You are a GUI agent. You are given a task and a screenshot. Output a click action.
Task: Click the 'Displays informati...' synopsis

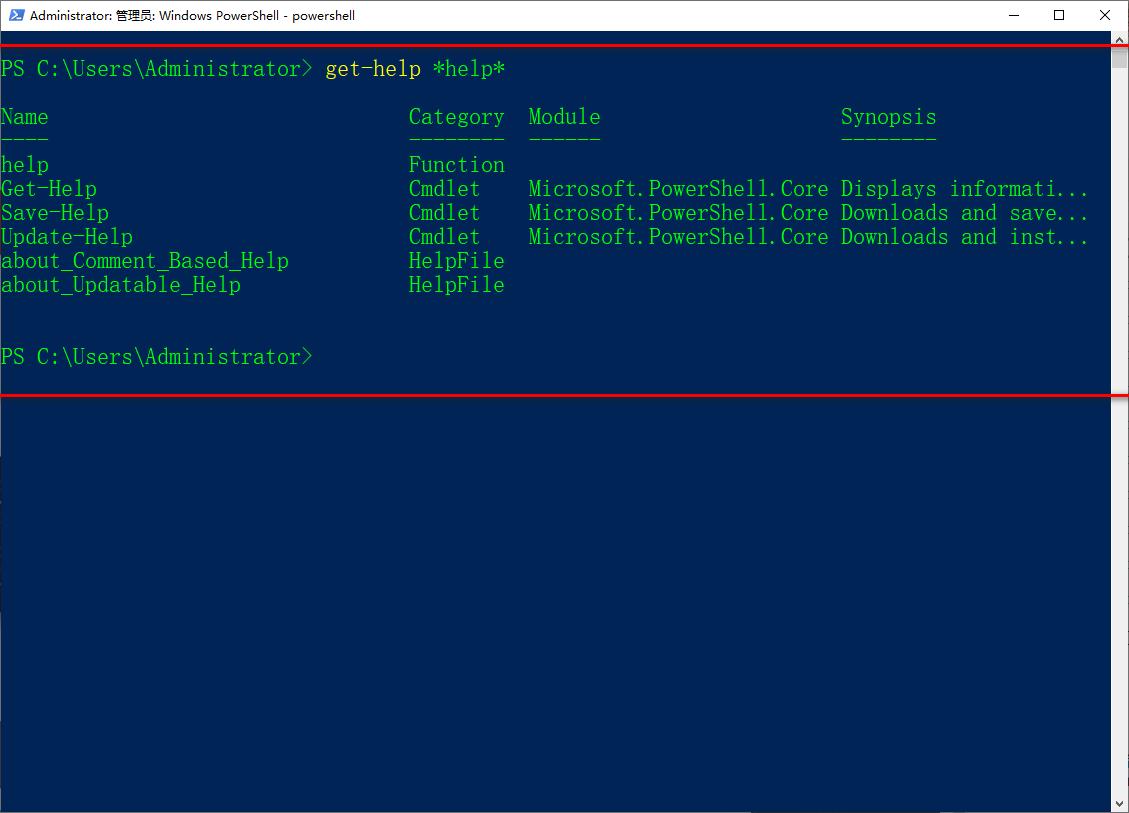click(x=964, y=189)
